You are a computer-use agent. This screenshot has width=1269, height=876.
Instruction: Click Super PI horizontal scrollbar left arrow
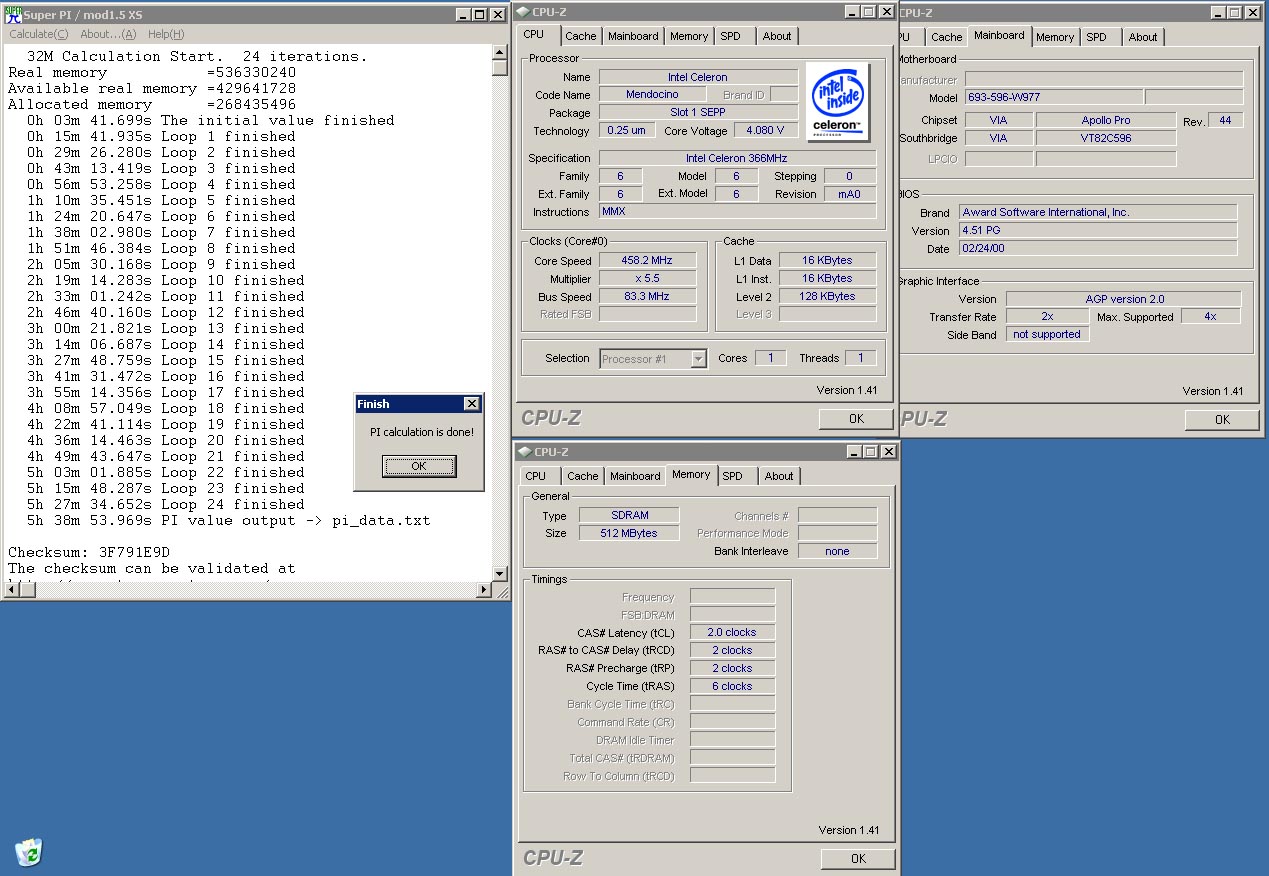pos(10,590)
